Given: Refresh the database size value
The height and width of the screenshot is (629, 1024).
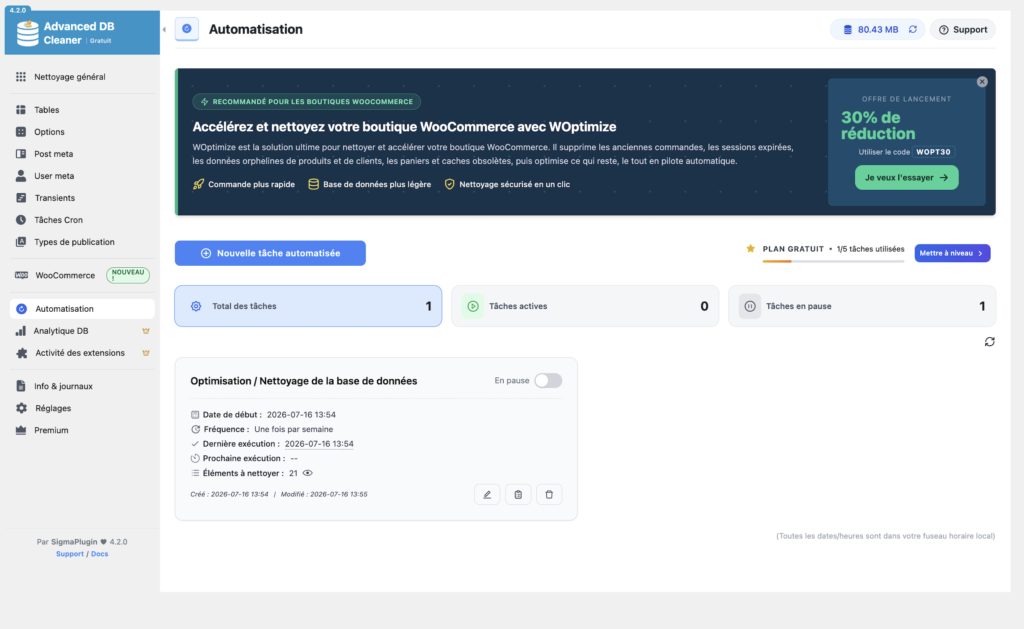Looking at the screenshot, I should click(913, 29).
